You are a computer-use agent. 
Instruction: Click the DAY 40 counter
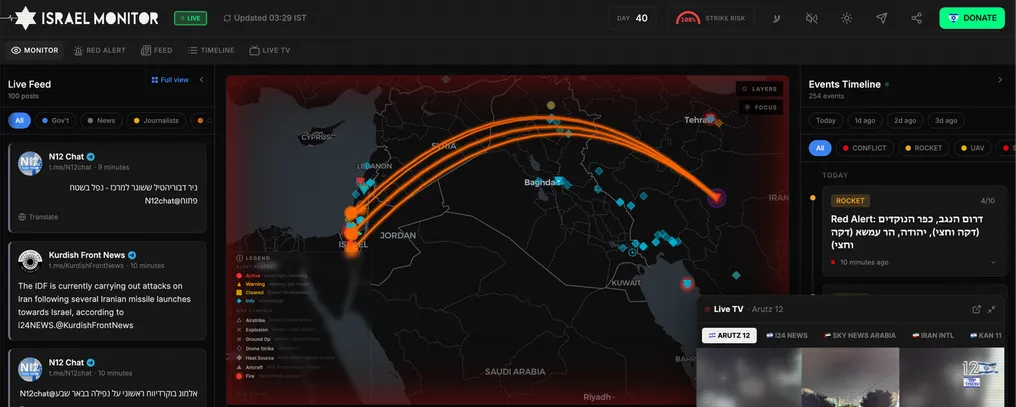tap(632, 18)
